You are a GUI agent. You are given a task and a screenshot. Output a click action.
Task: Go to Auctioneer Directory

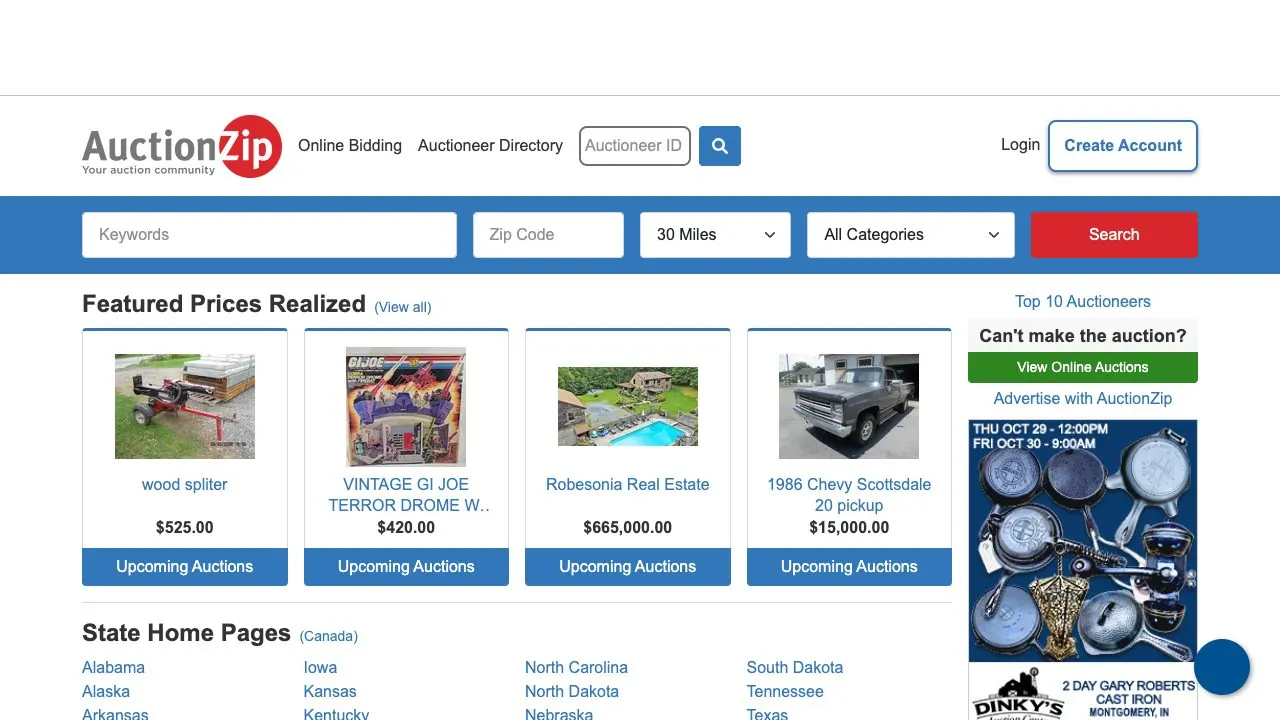[x=490, y=146]
